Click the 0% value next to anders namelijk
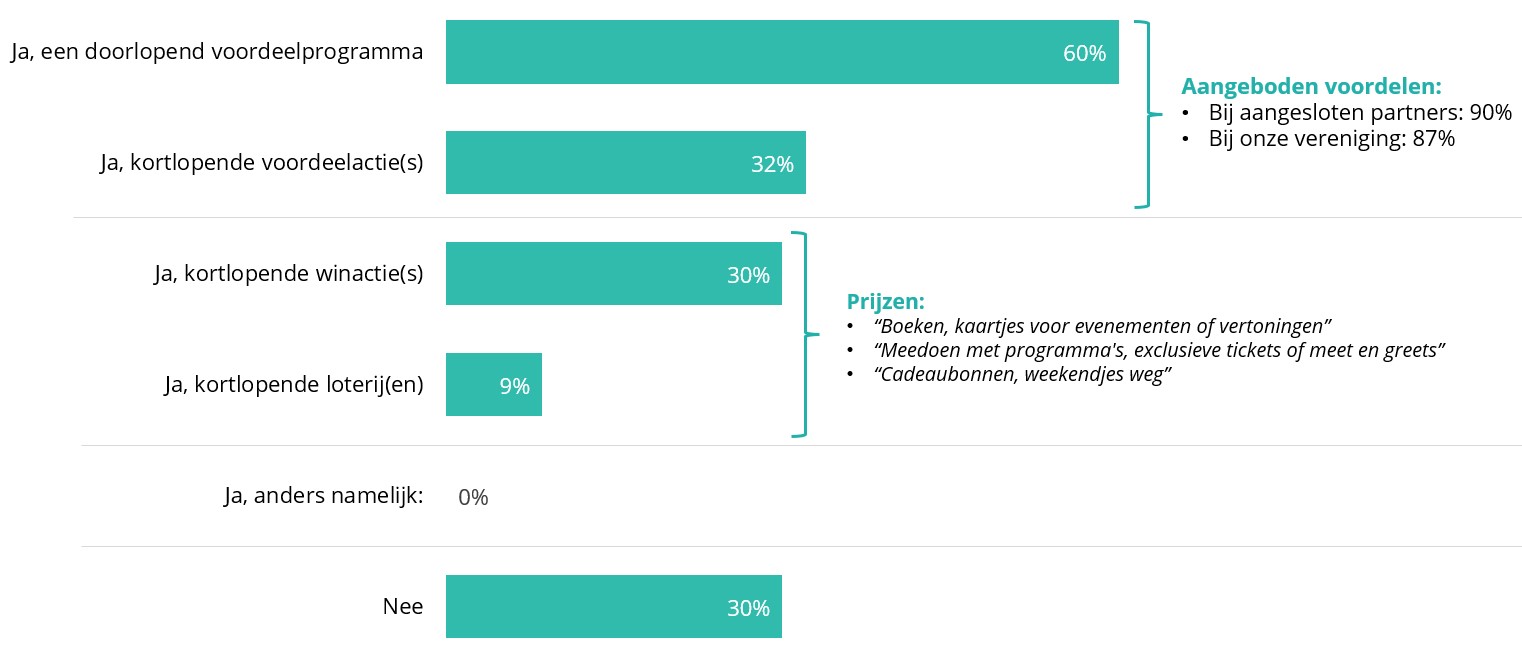The width and height of the screenshot is (1522, 650). tap(473, 497)
